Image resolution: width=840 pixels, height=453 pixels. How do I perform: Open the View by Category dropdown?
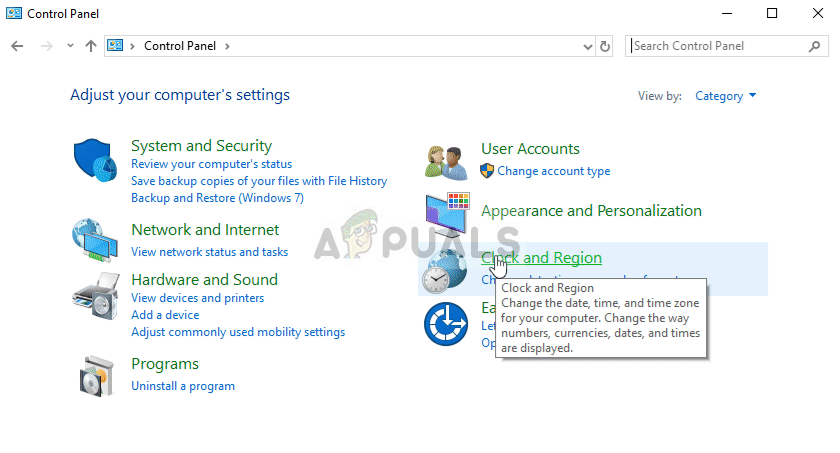click(725, 96)
